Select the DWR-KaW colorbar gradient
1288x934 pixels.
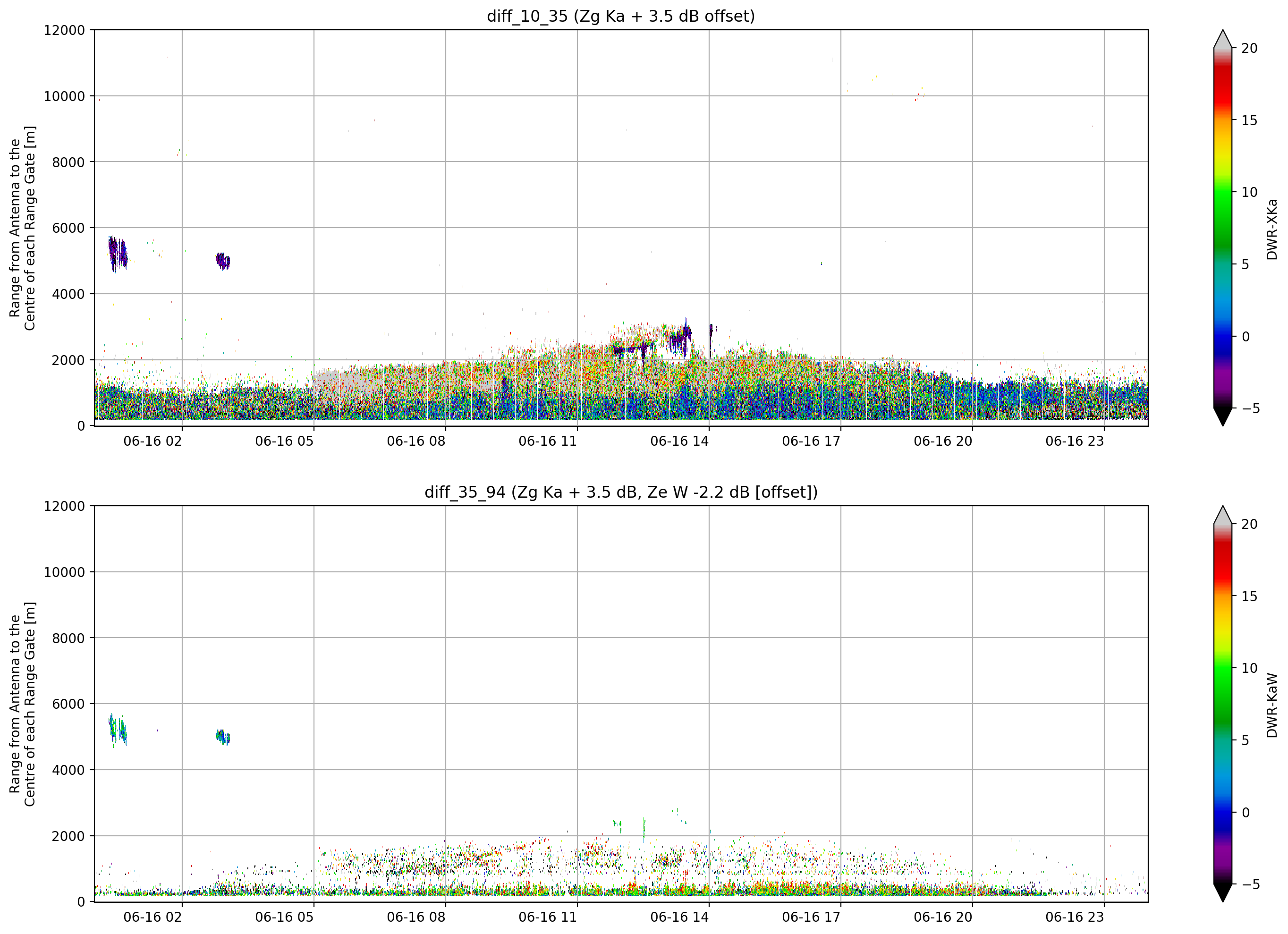1223,704
